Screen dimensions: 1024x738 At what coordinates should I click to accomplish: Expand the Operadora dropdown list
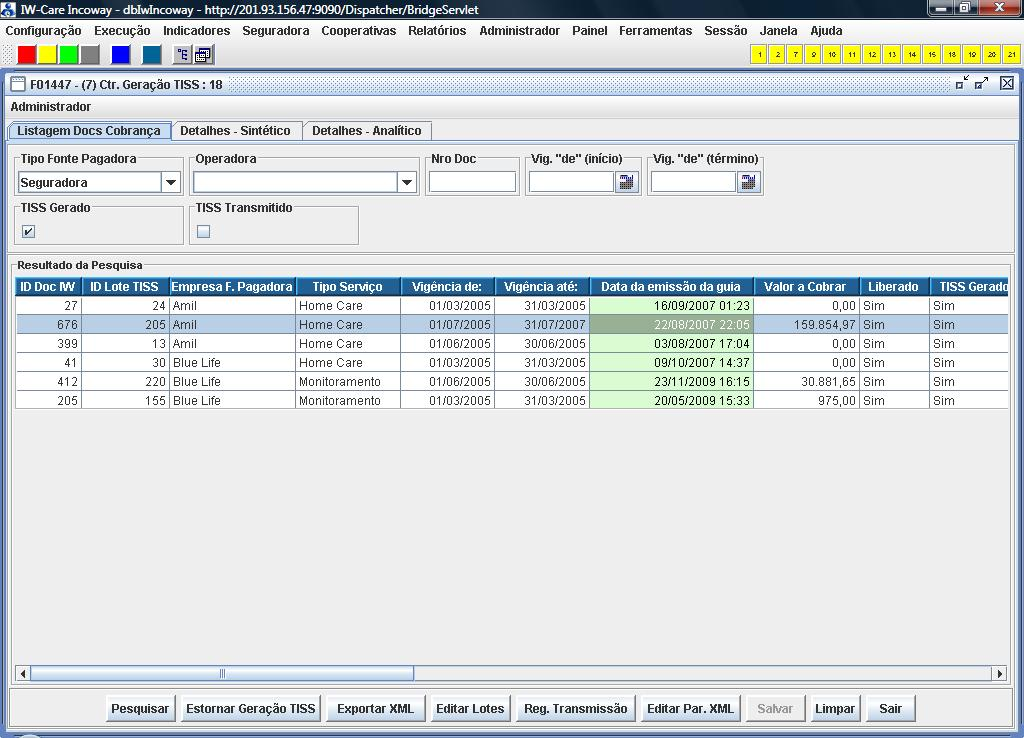coord(407,182)
